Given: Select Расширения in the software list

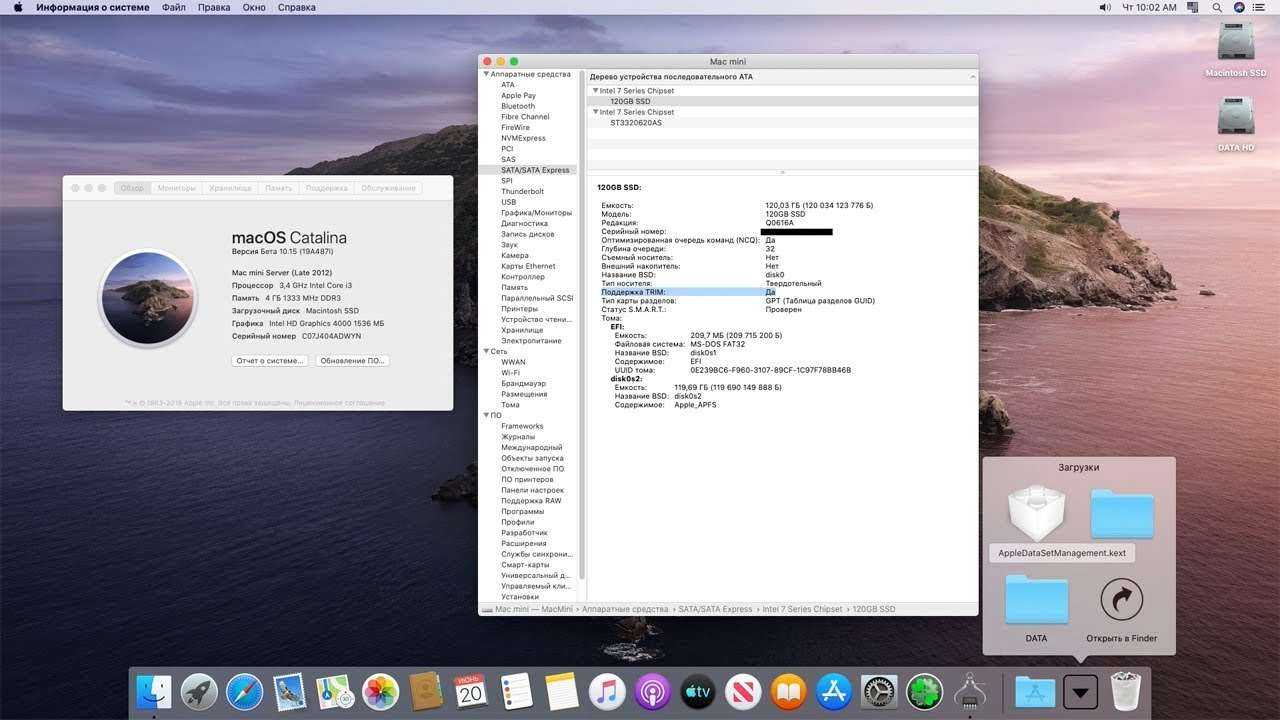Looking at the screenshot, I should [x=524, y=543].
